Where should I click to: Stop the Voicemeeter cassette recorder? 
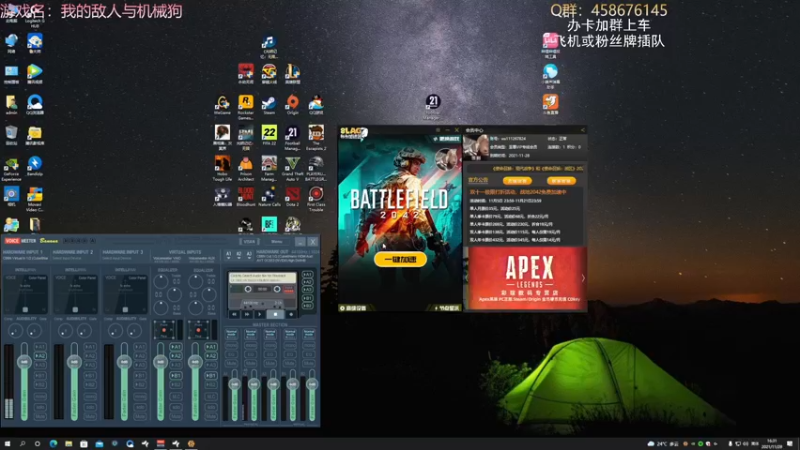click(x=276, y=314)
